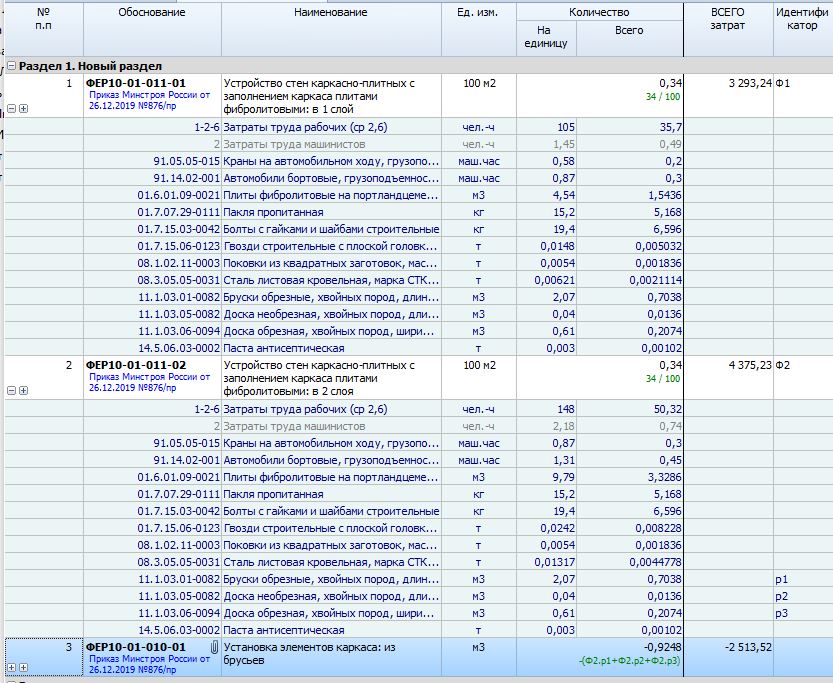Select плиты quantity 3,3286

point(665,477)
